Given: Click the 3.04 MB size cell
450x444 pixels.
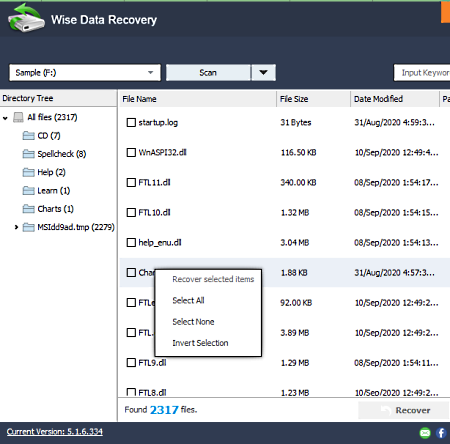Looking at the screenshot, I should (295, 243).
